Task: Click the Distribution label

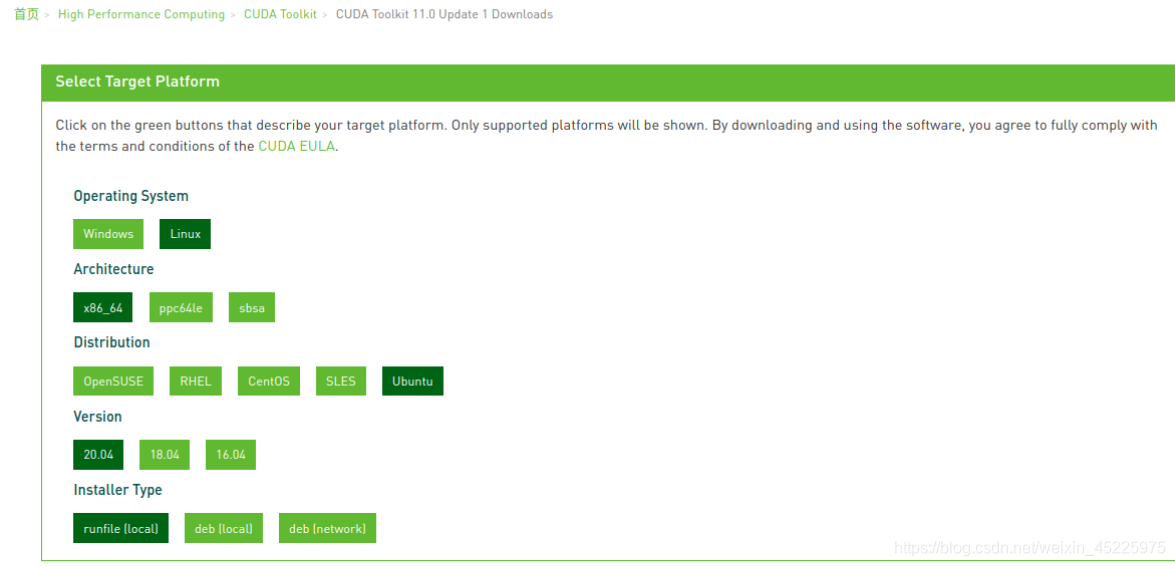Action: 112,342
